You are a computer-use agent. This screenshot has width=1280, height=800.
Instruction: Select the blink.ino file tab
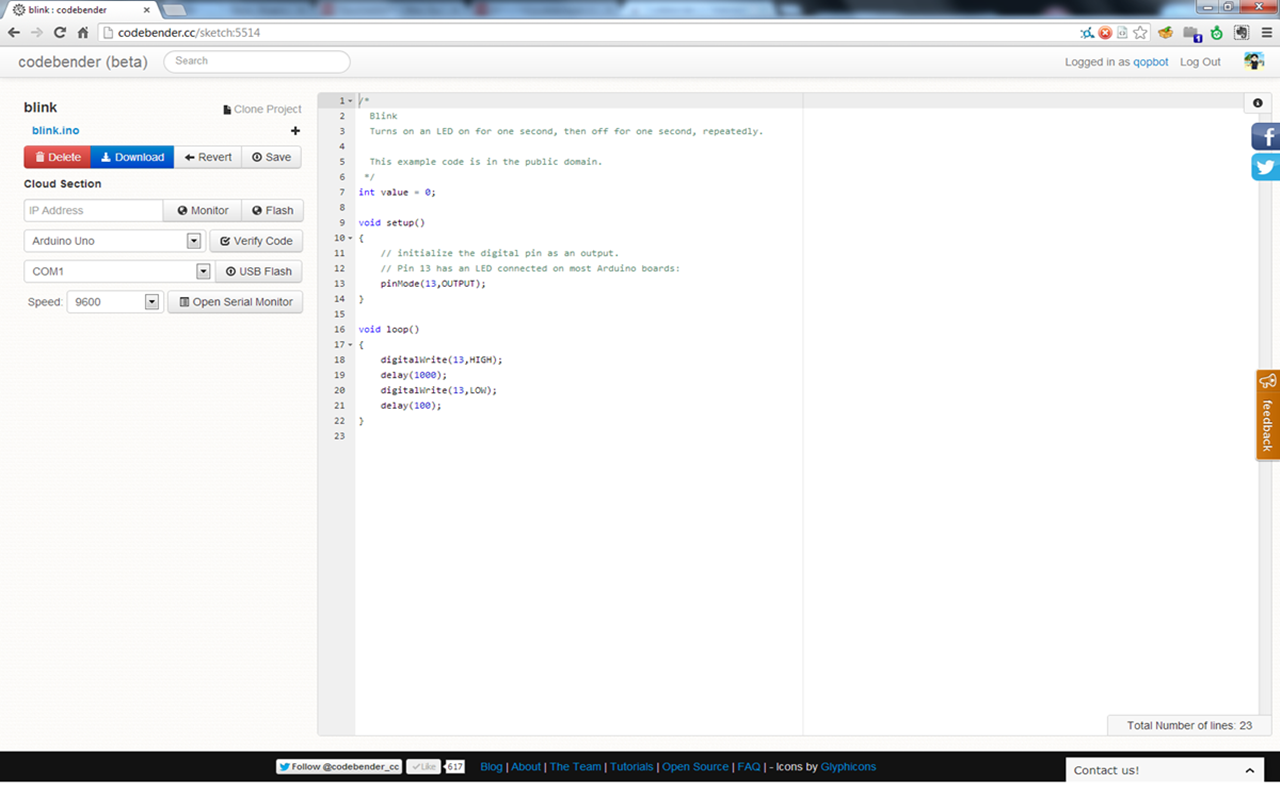(x=55, y=131)
